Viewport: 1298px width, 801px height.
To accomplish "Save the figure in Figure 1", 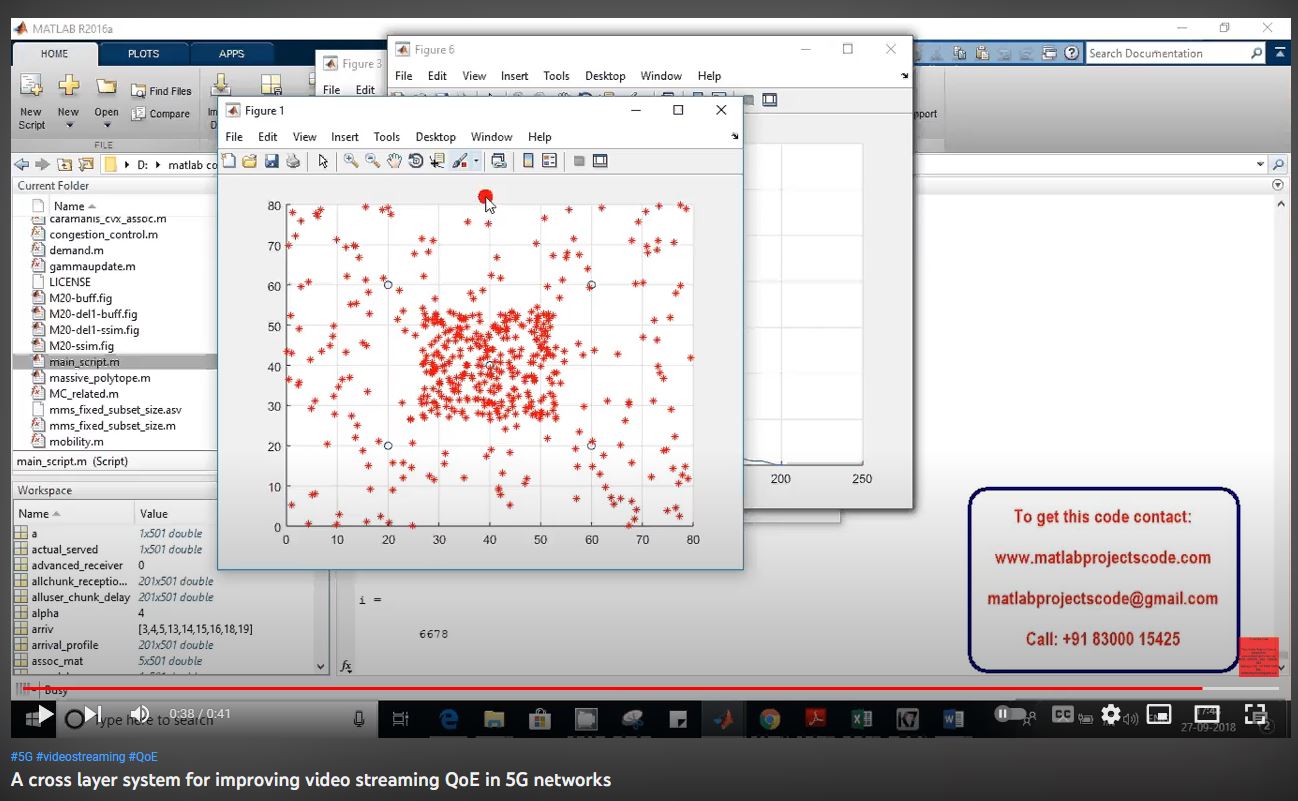I will click(271, 161).
